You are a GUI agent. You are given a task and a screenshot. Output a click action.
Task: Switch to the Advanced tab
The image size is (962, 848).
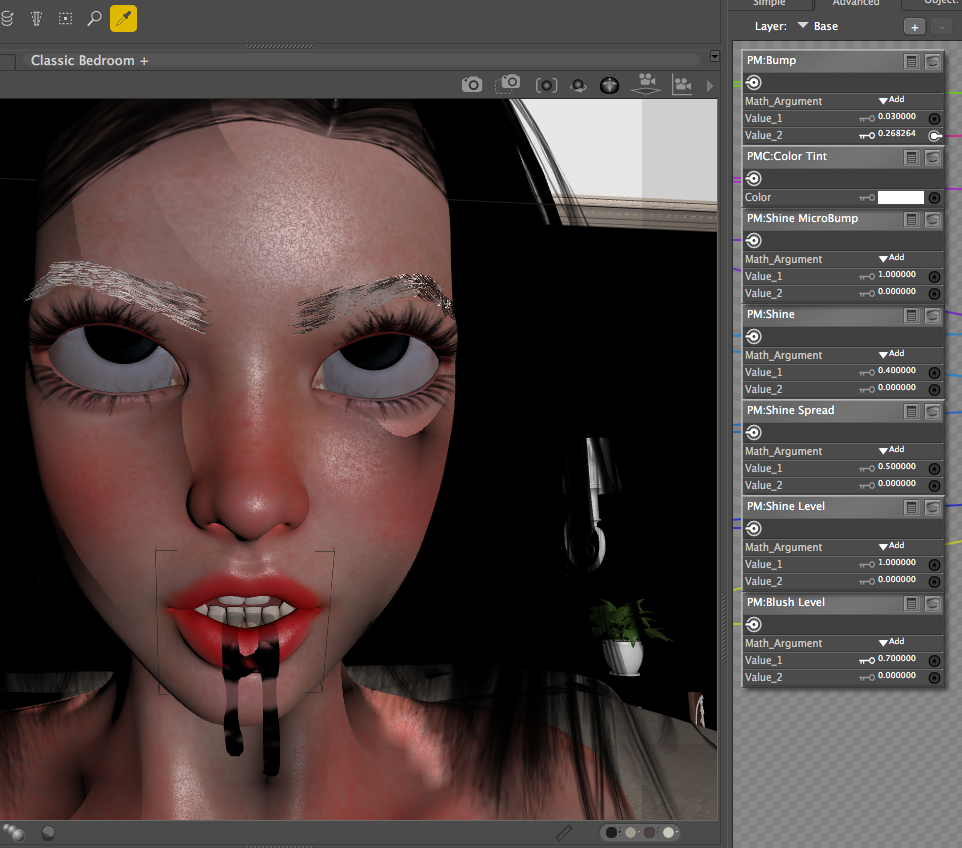coord(855,4)
